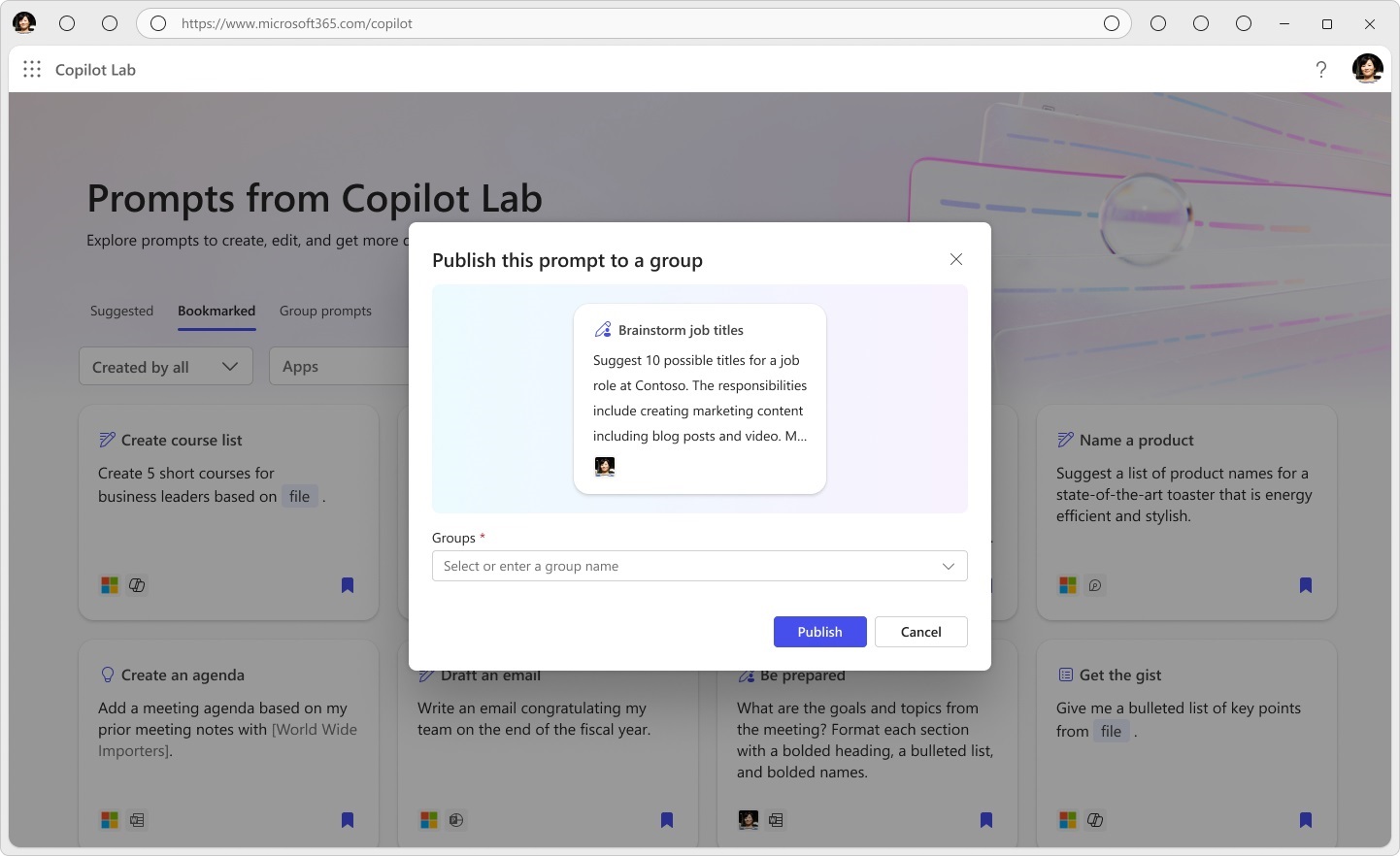Open the account profile picture

[1367, 69]
